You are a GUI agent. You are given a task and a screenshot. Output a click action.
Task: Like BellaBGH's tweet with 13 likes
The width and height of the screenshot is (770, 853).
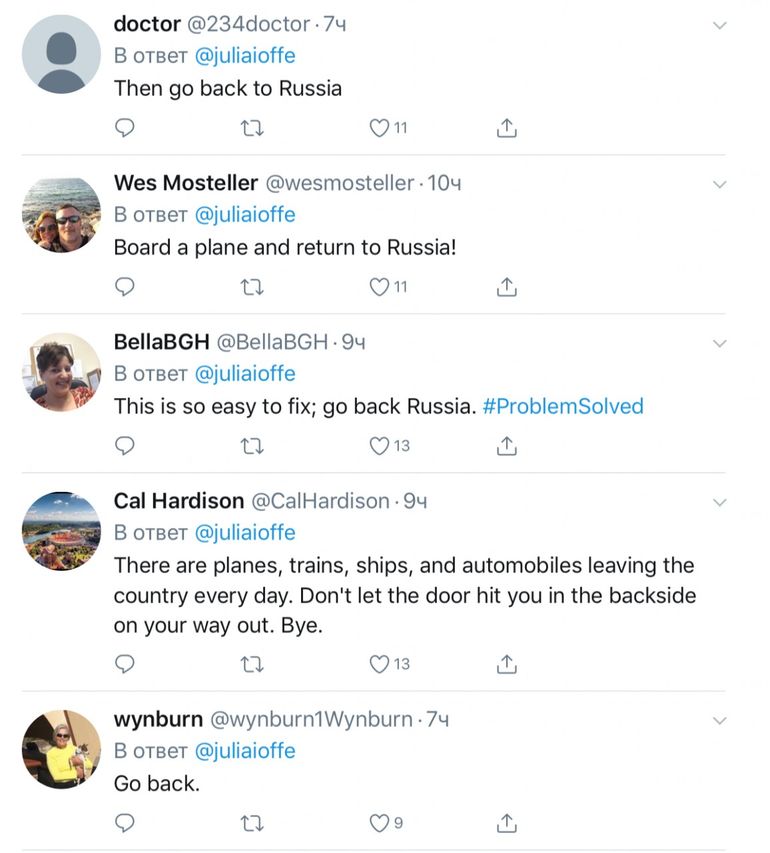(x=379, y=446)
